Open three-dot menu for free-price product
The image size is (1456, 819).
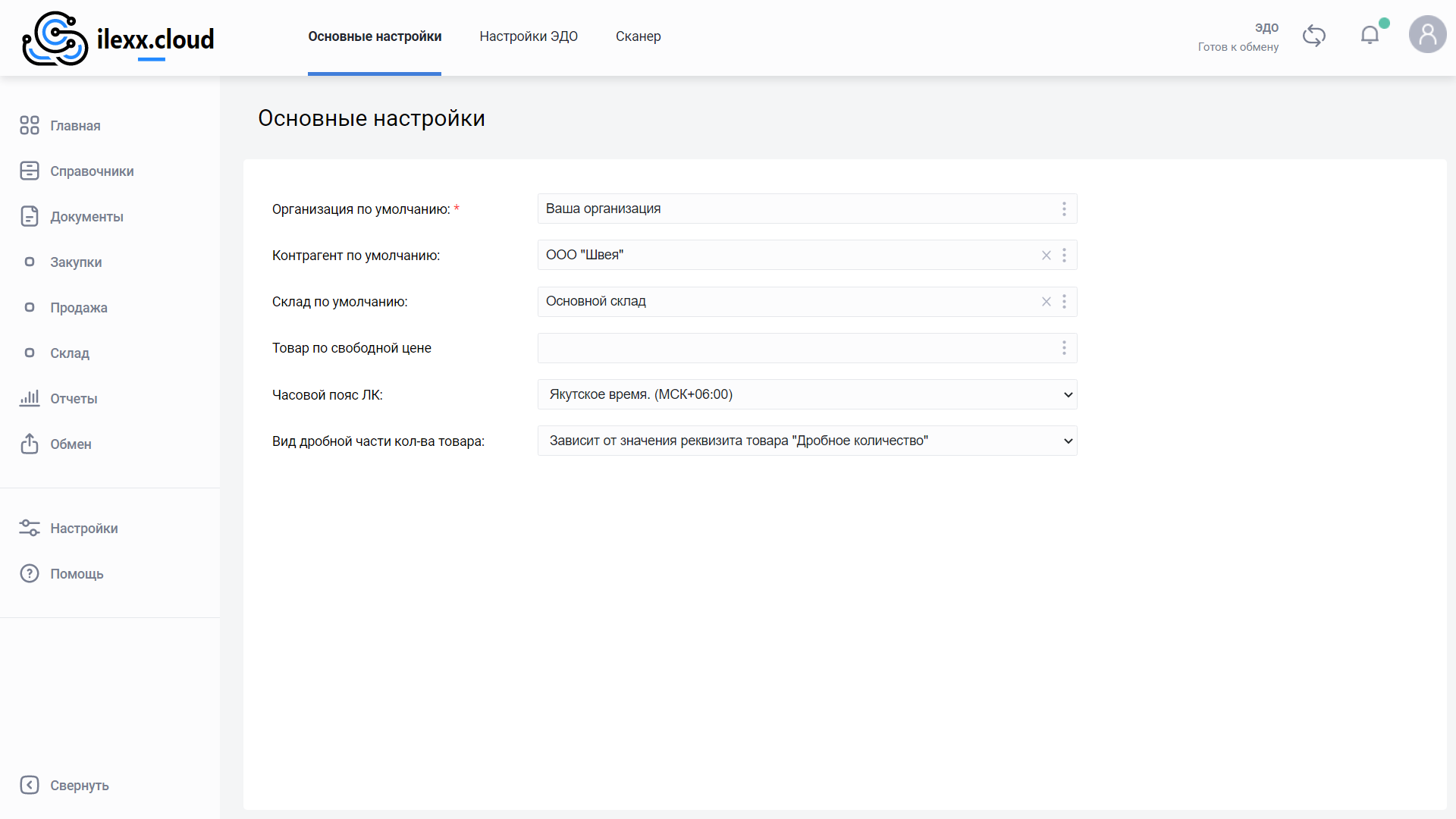(1064, 348)
